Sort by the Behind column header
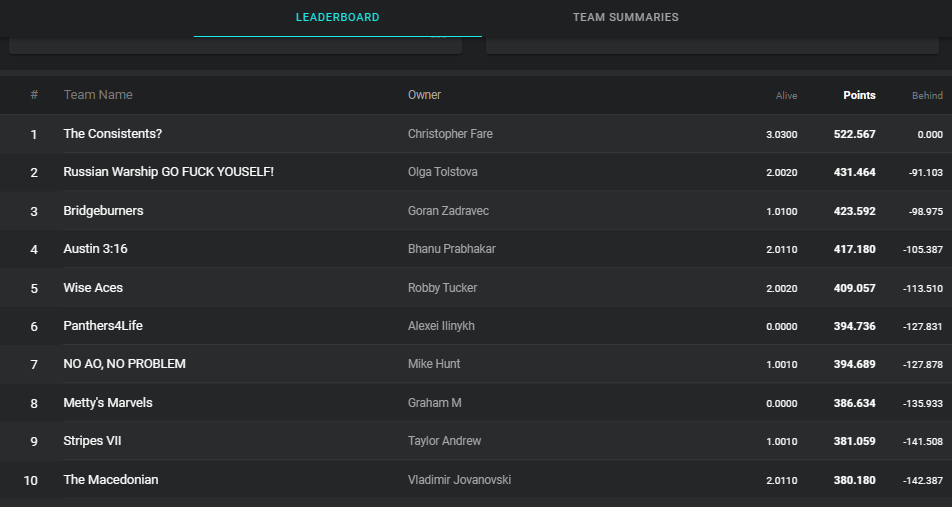This screenshot has width=952, height=507. coord(927,95)
